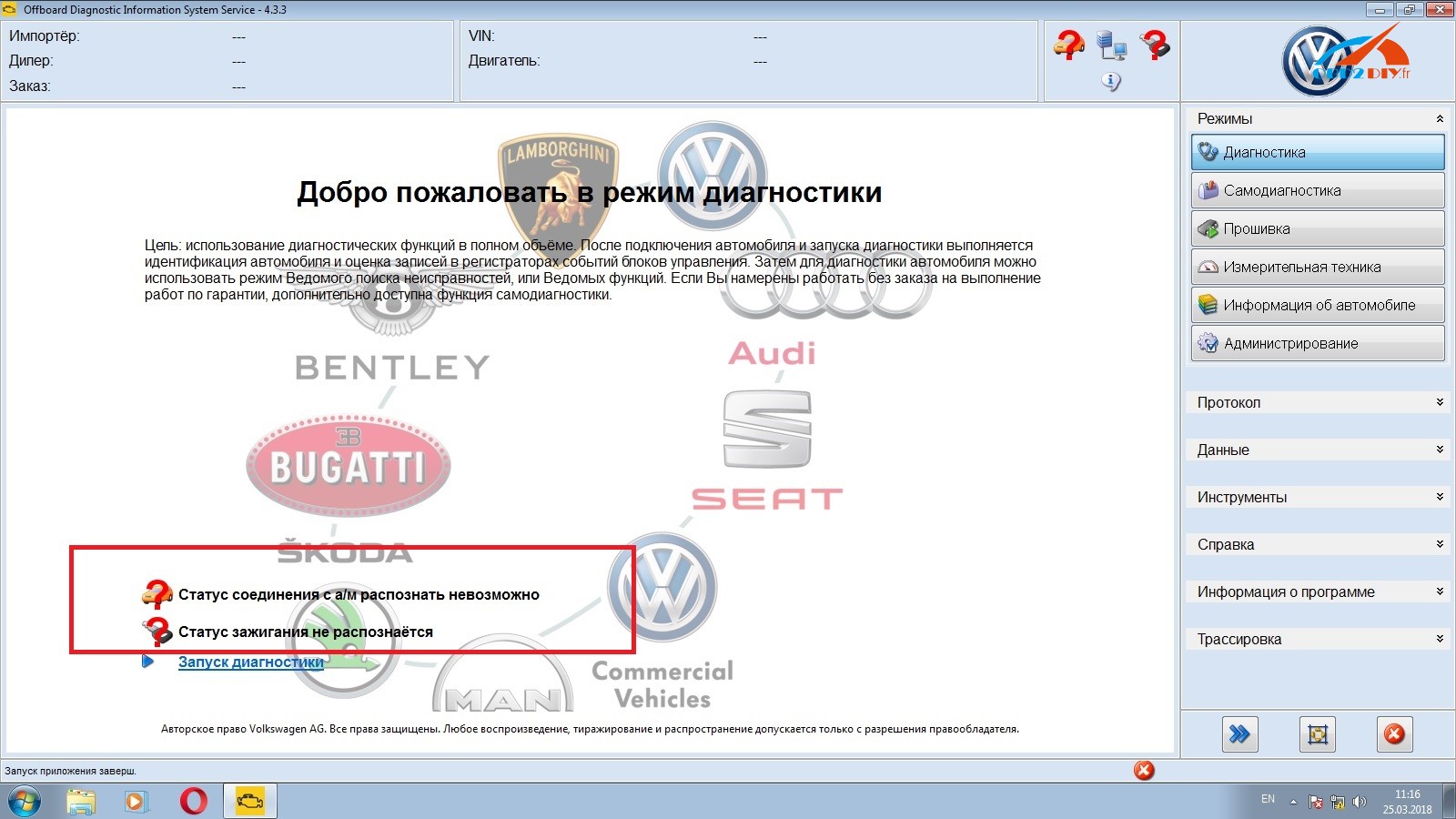Click the network connection icon in header

coord(1111,45)
